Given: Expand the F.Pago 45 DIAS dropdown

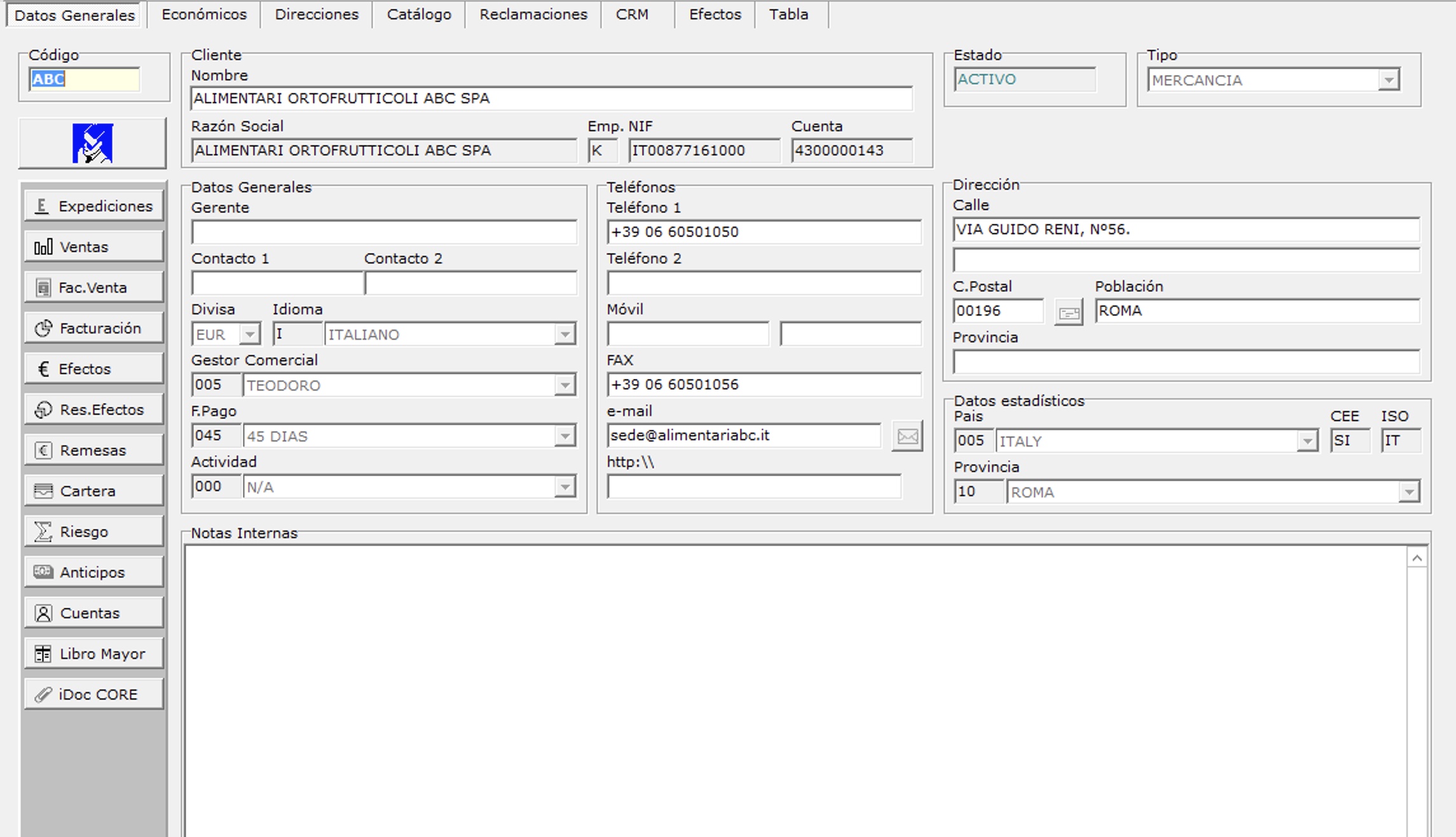Looking at the screenshot, I should coord(564,436).
